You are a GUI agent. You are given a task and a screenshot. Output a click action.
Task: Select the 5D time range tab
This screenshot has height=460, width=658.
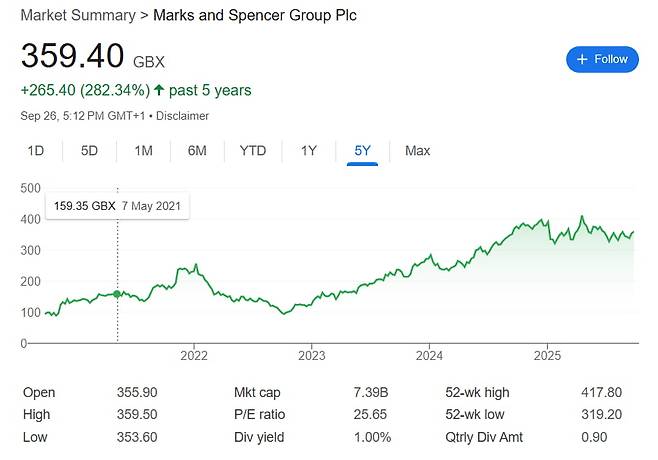pyautogui.click(x=89, y=151)
